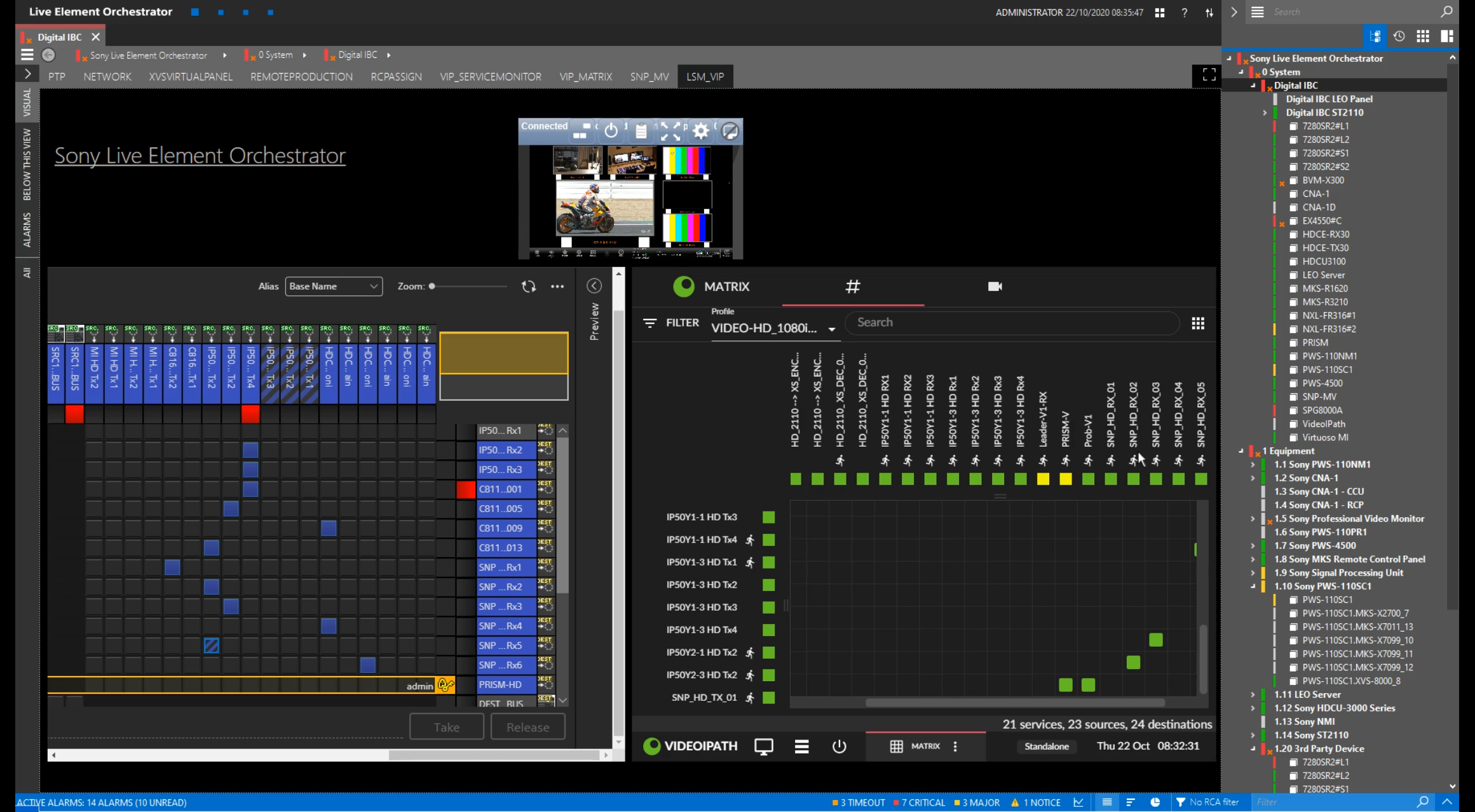
Task: Open the pie chart icon in the alarm bar
Action: point(1155,802)
